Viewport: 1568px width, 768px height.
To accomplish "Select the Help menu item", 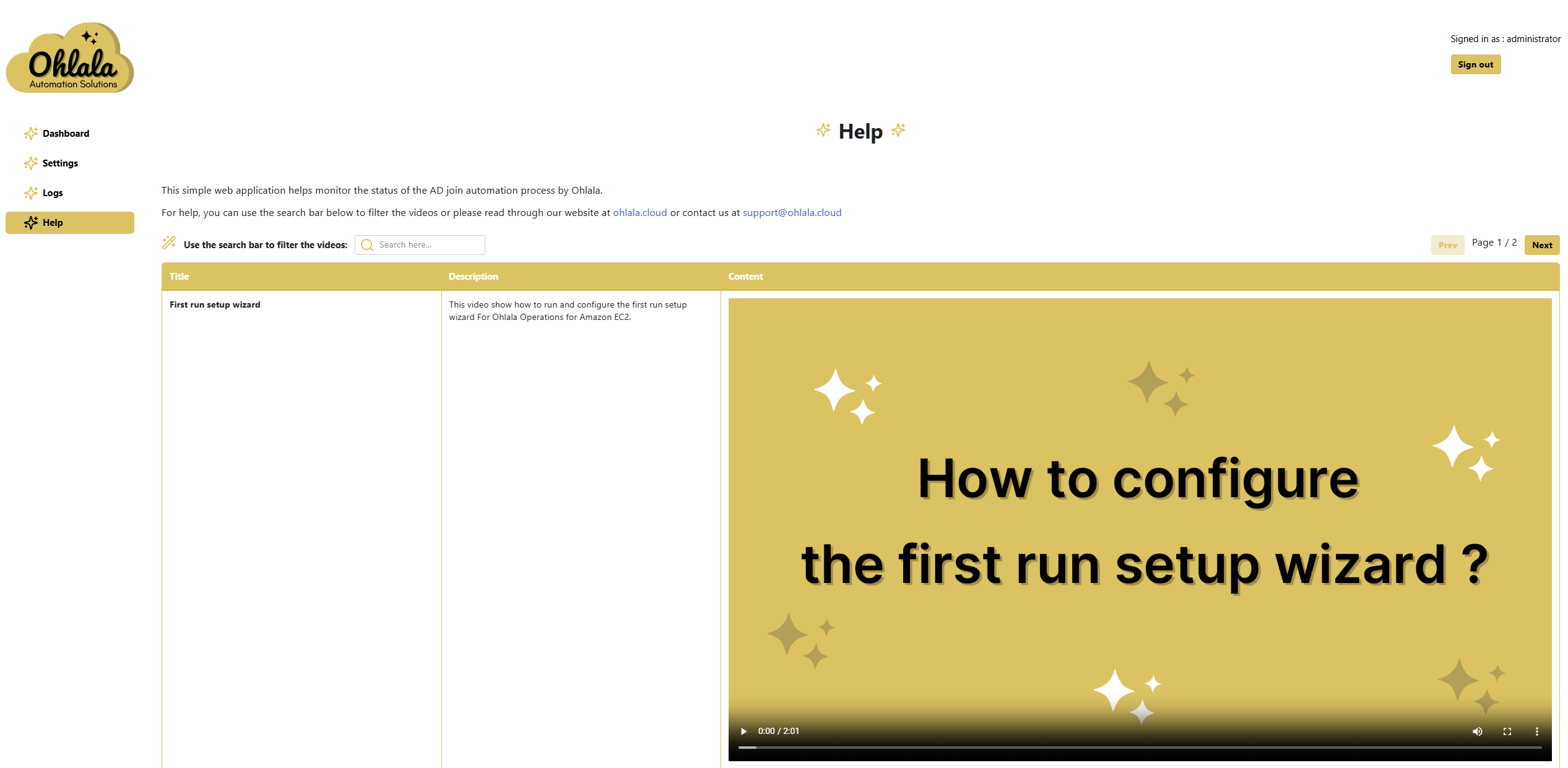I will (x=70, y=223).
